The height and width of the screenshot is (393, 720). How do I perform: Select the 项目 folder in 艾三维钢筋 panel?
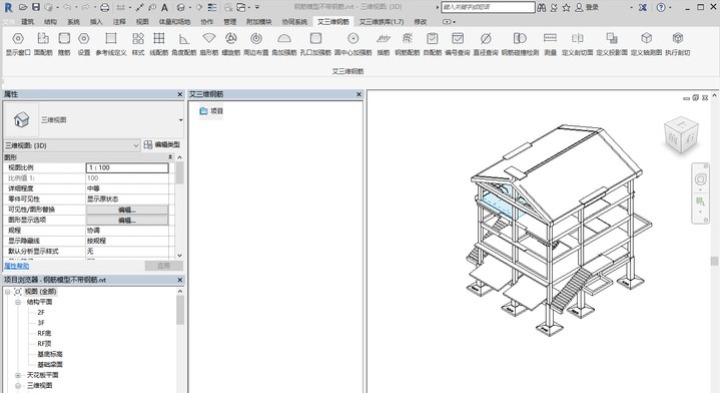click(211, 111)
